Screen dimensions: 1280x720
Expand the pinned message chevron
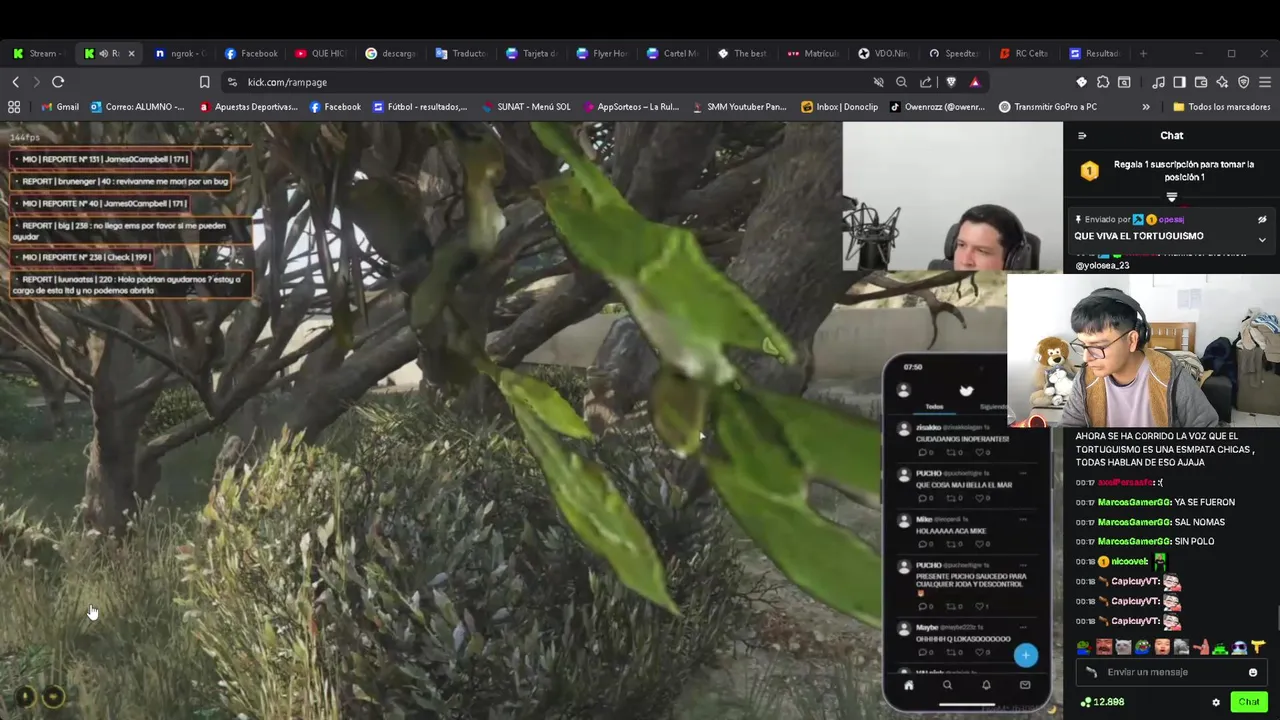coord(1262,239)
